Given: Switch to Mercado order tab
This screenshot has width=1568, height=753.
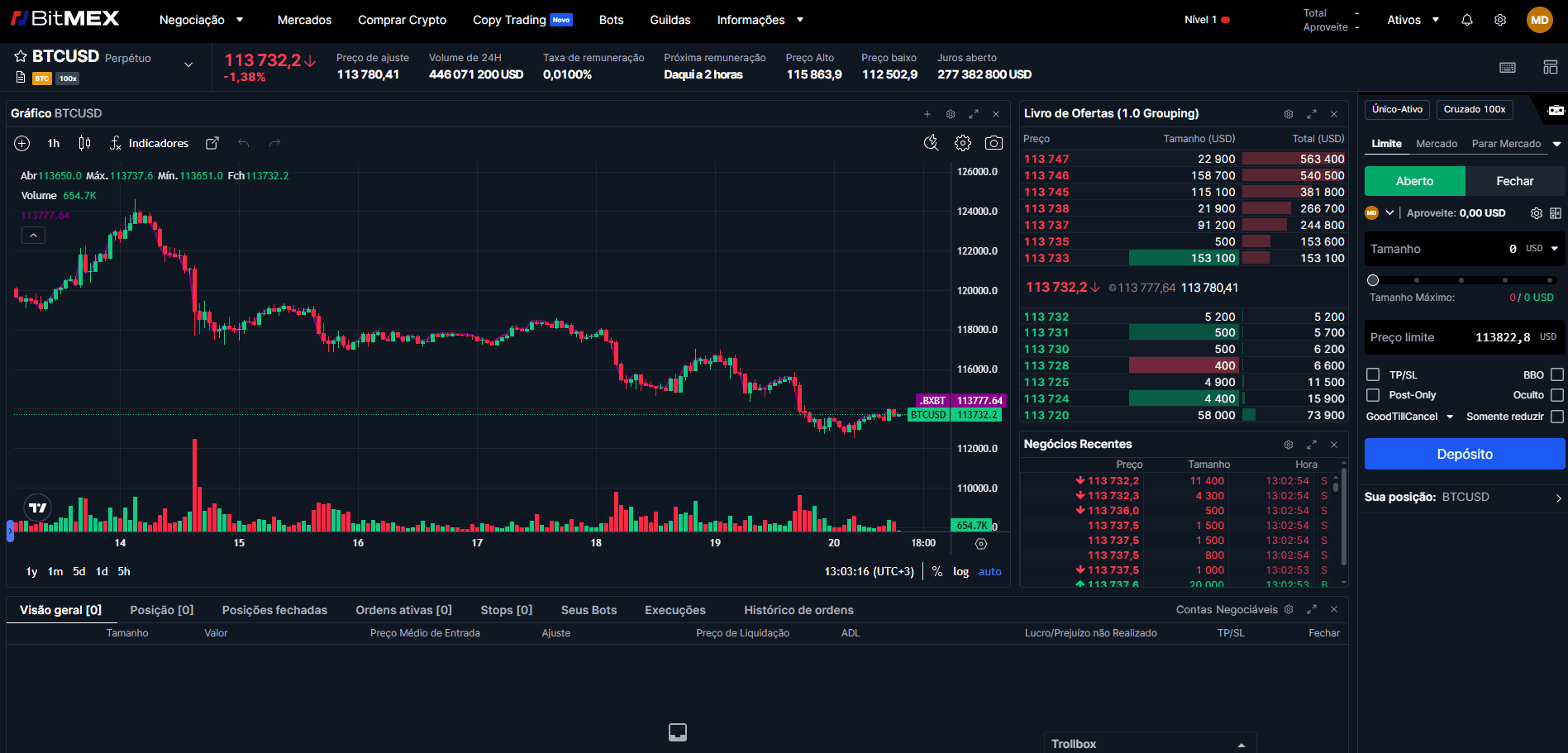Looking at the screenshot, I should click(1437, 144).
